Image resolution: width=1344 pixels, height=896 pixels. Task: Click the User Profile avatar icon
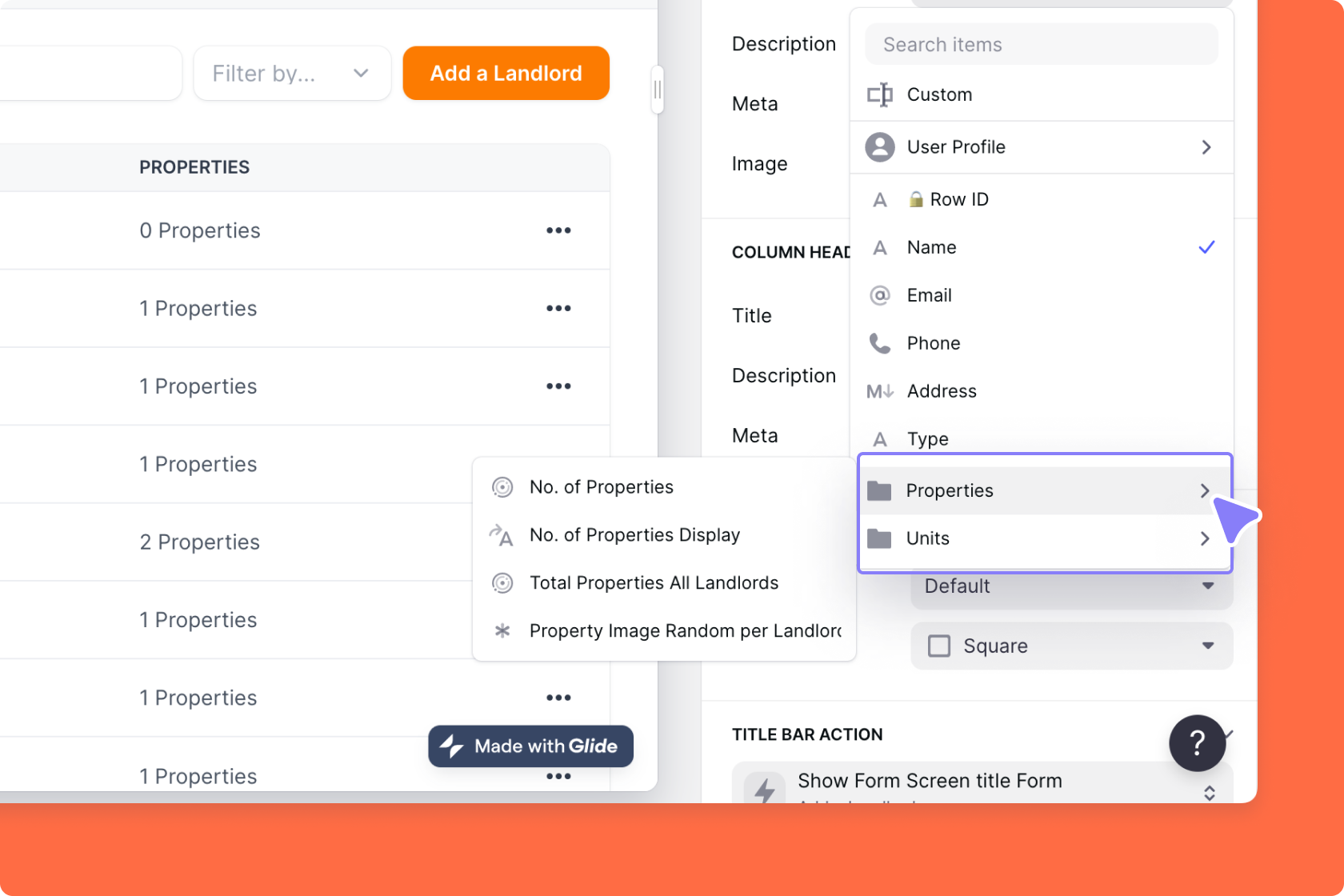point(880,147)
